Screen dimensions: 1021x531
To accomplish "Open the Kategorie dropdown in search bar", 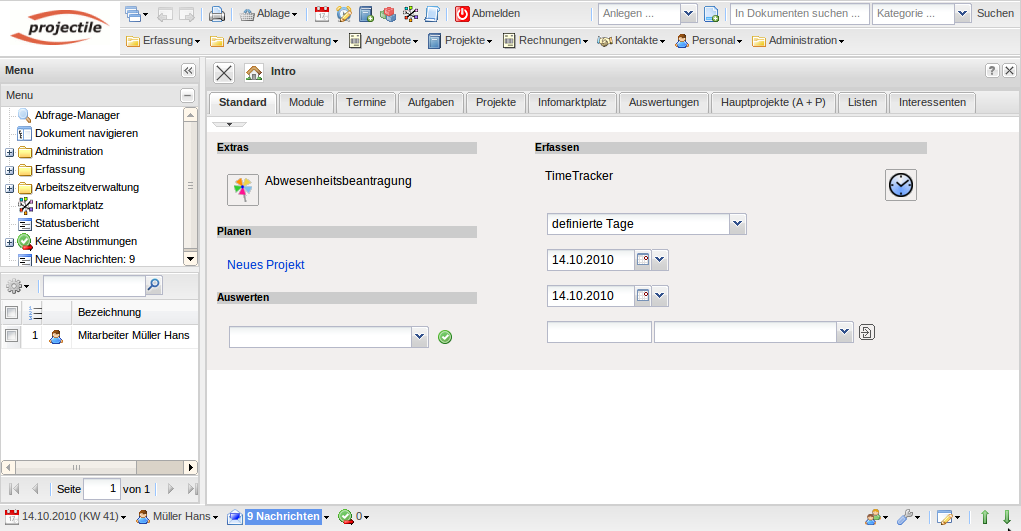I will [x=962, y=14].
